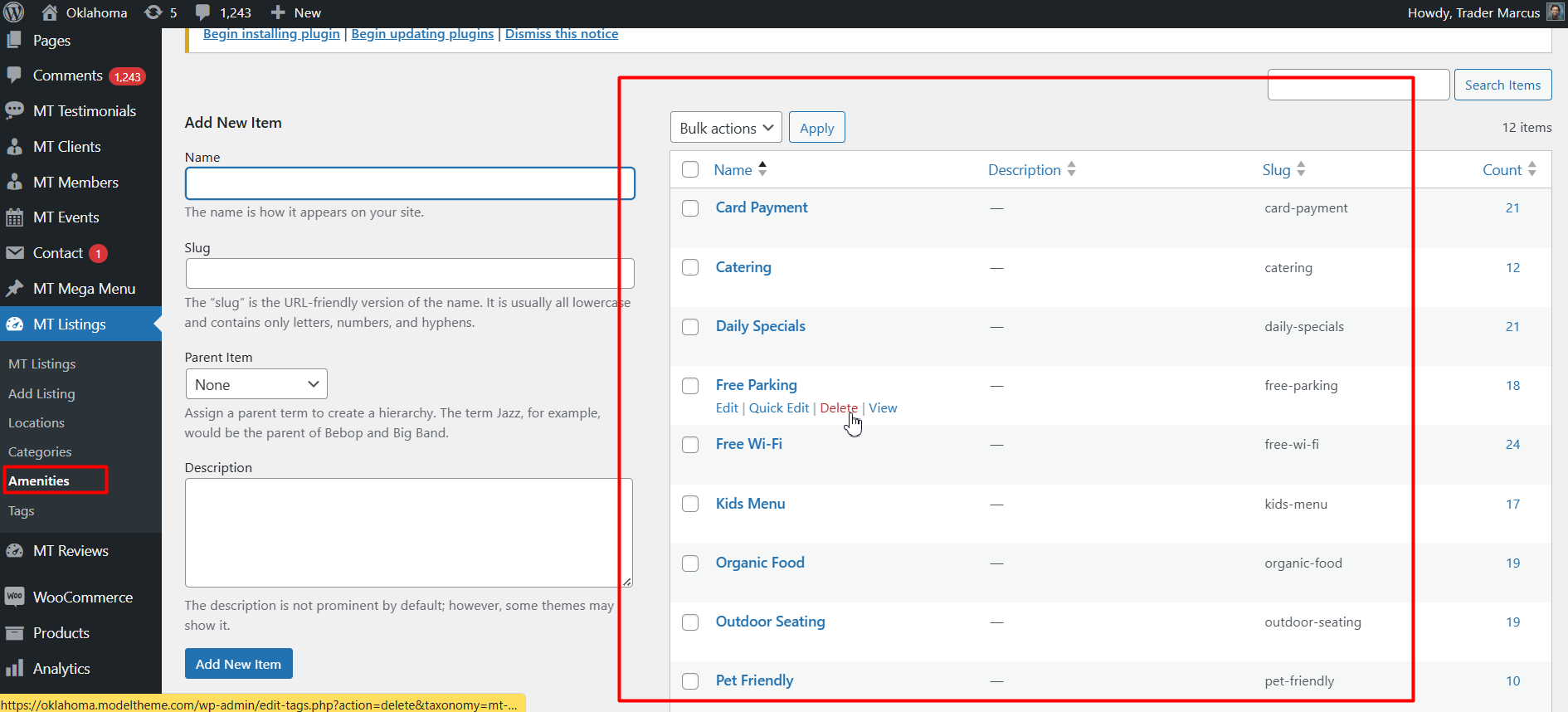Open the Organic Food amenity link
Screen dimensions: 1568x712
click(760, 563)
